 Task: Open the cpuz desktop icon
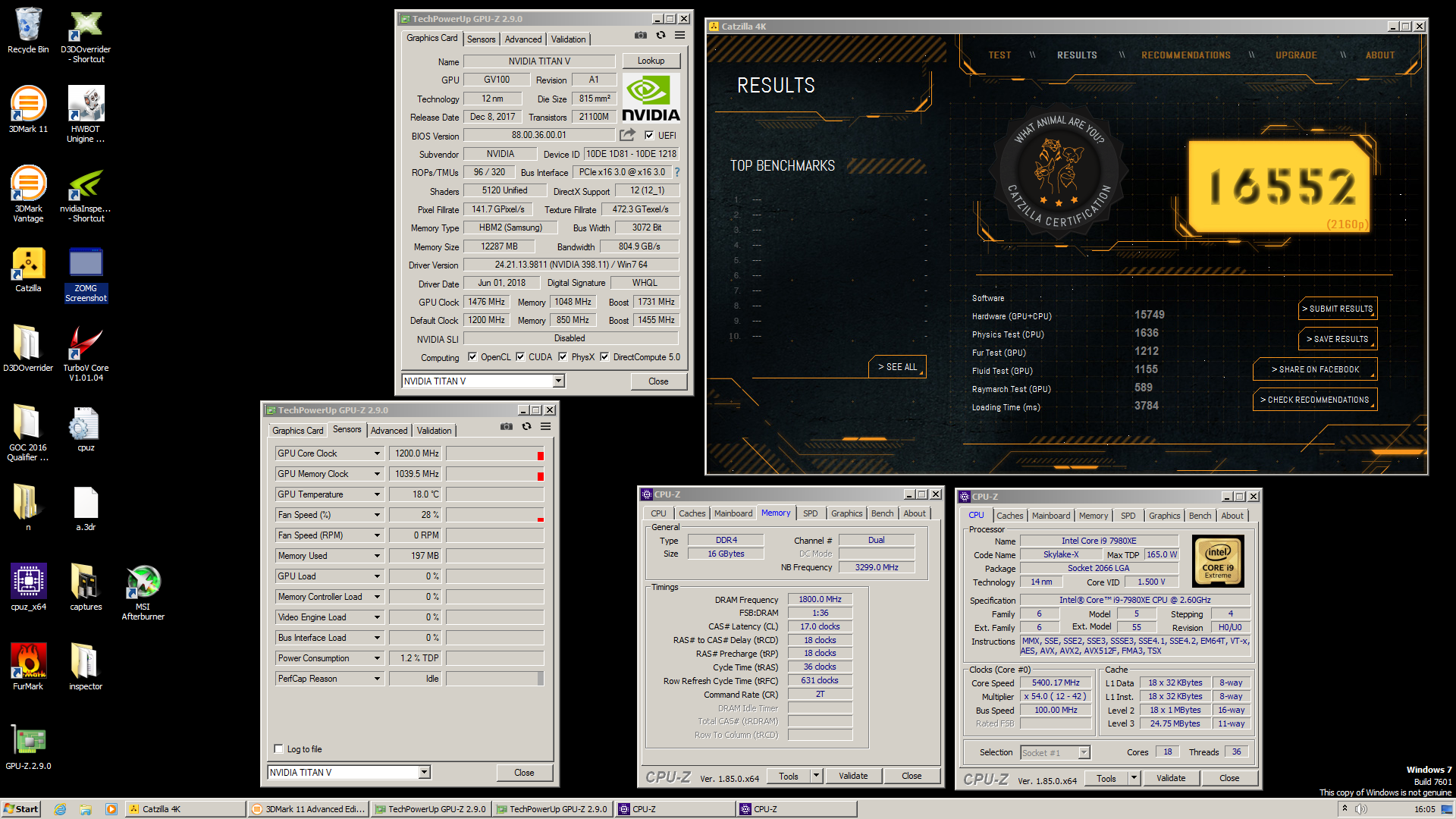click(86, 429)
